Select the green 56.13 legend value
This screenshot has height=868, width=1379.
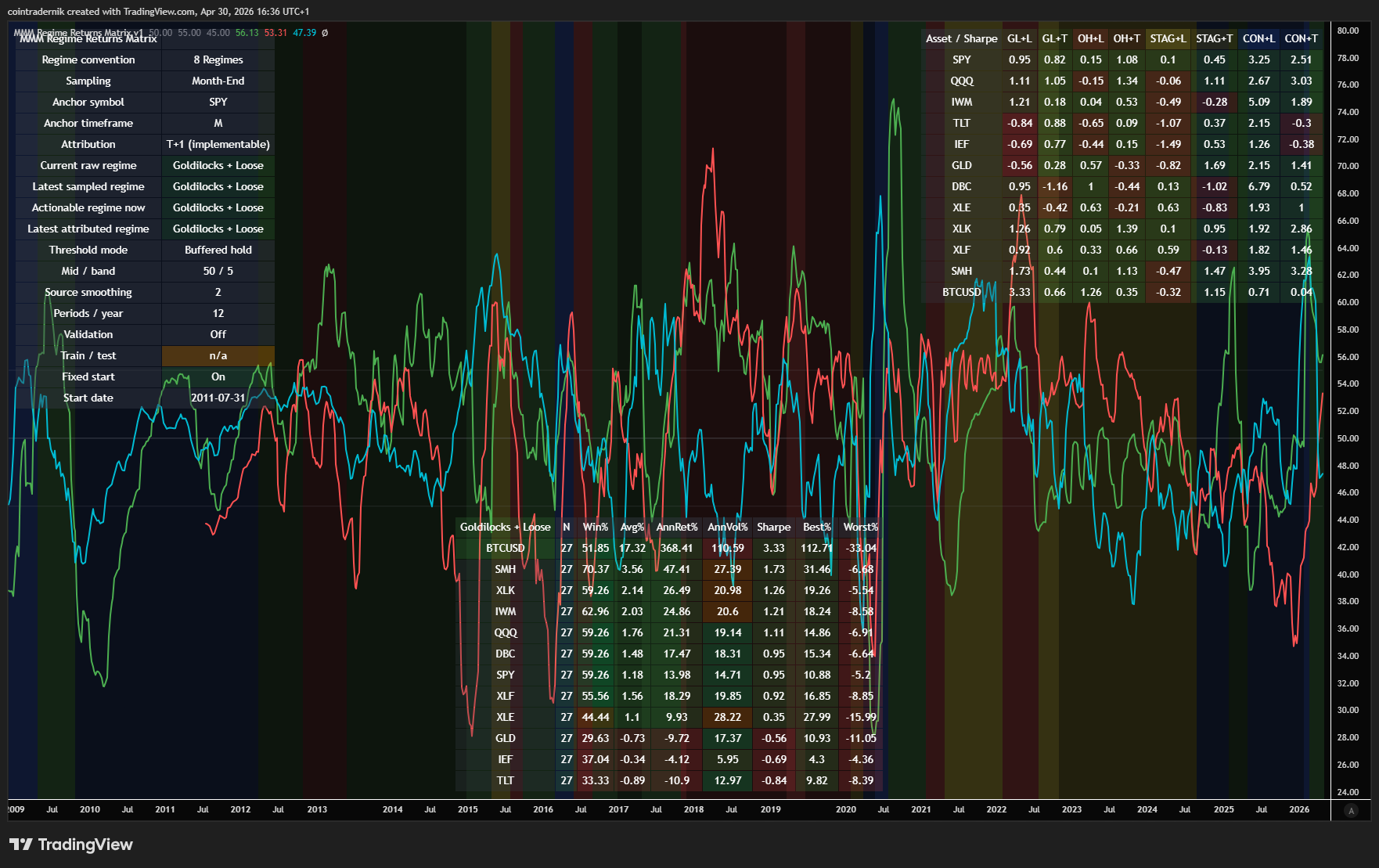tap(247, 33)
